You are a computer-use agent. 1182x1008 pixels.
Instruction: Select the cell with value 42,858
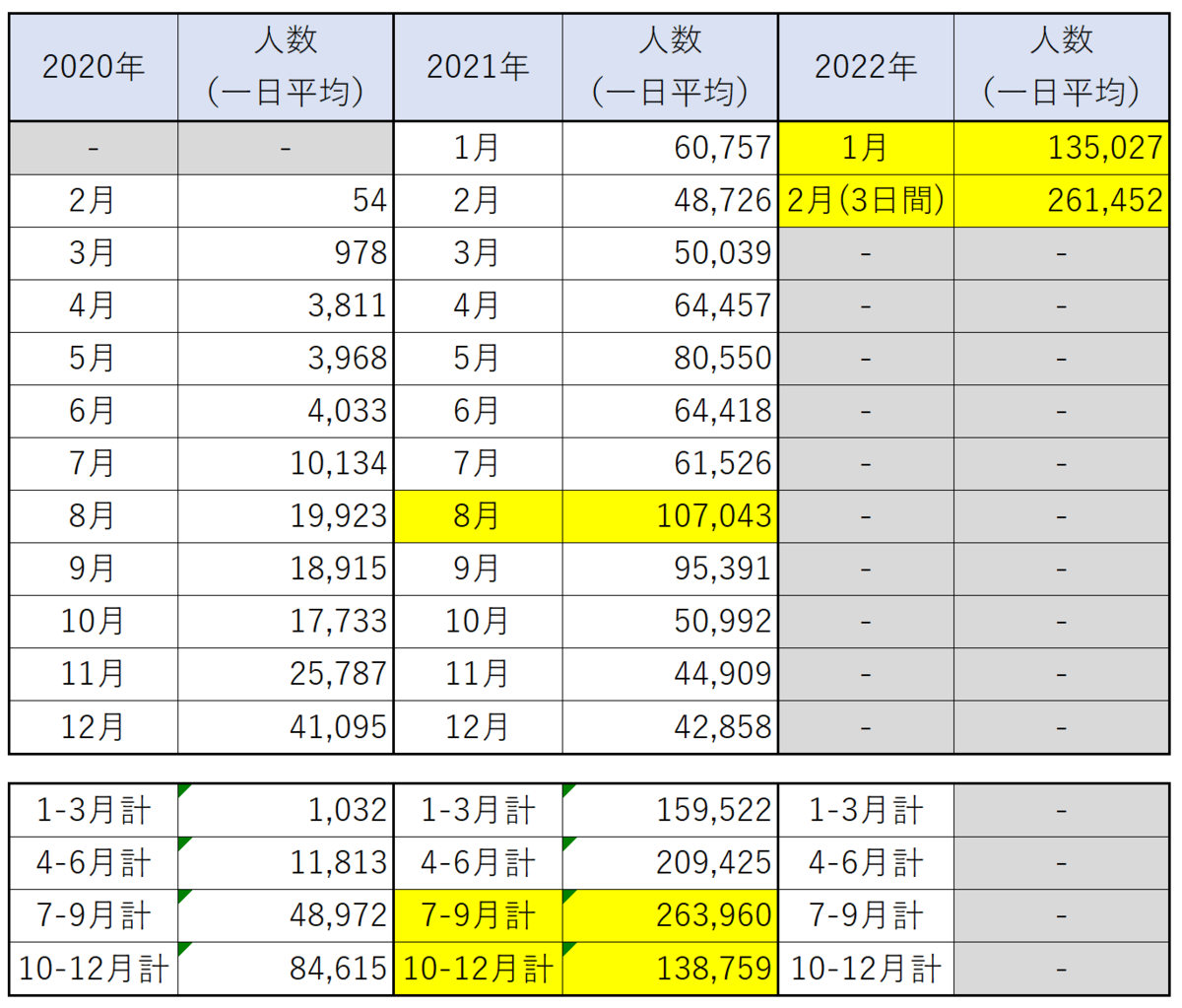click(x=670, y=727)
